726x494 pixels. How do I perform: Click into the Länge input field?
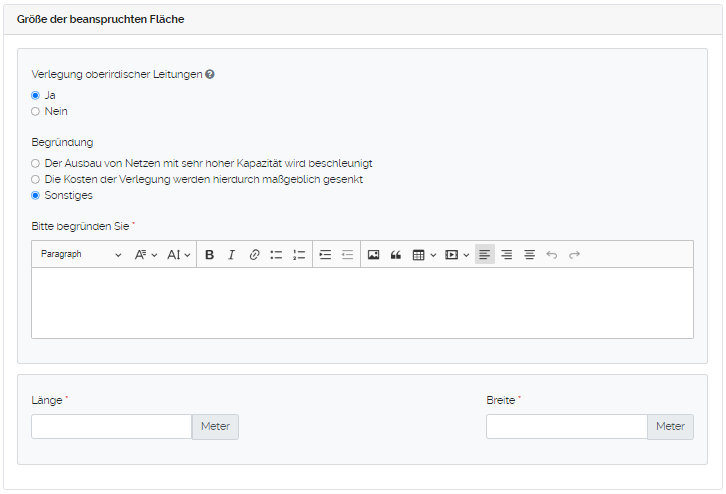tap(111, 427)
